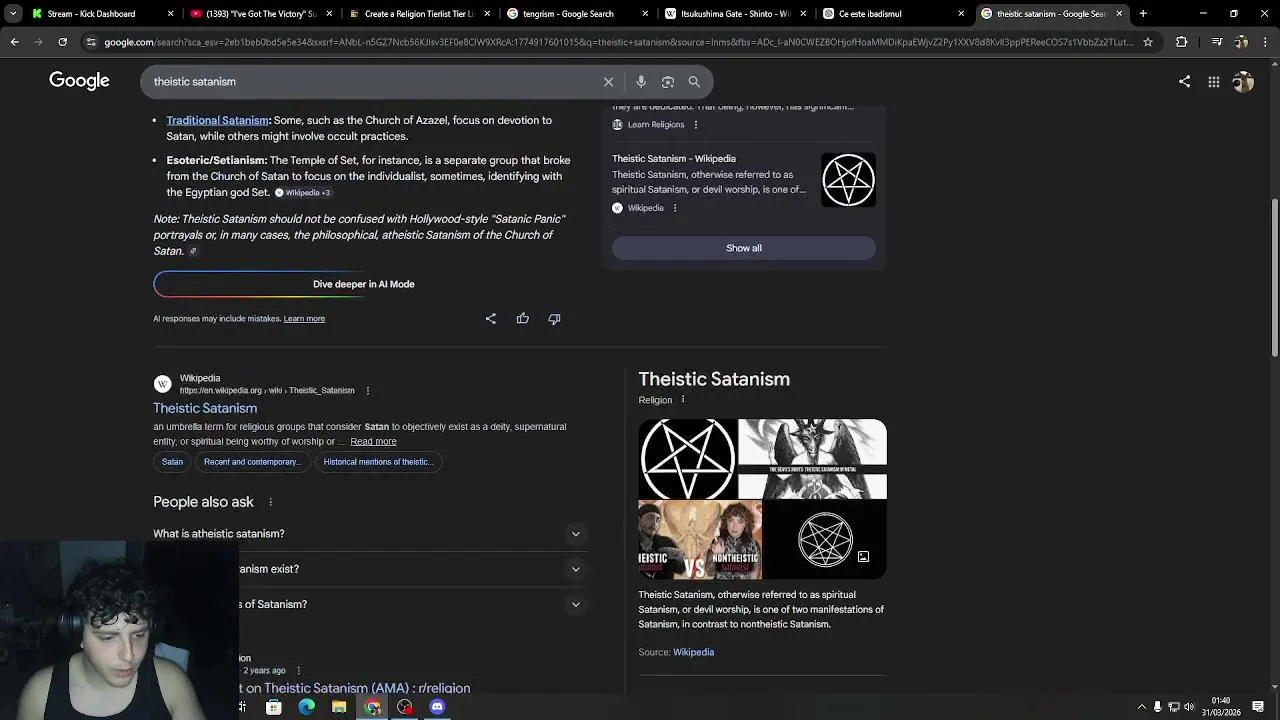Share the AI overview response
This screenshot has height=720, width=1280.
(x=490, y=318)
